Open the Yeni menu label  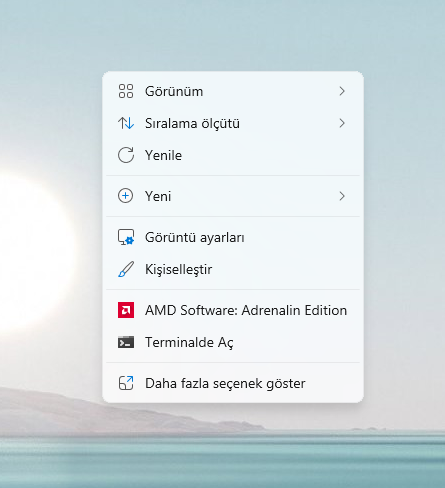tap(158, 196)
